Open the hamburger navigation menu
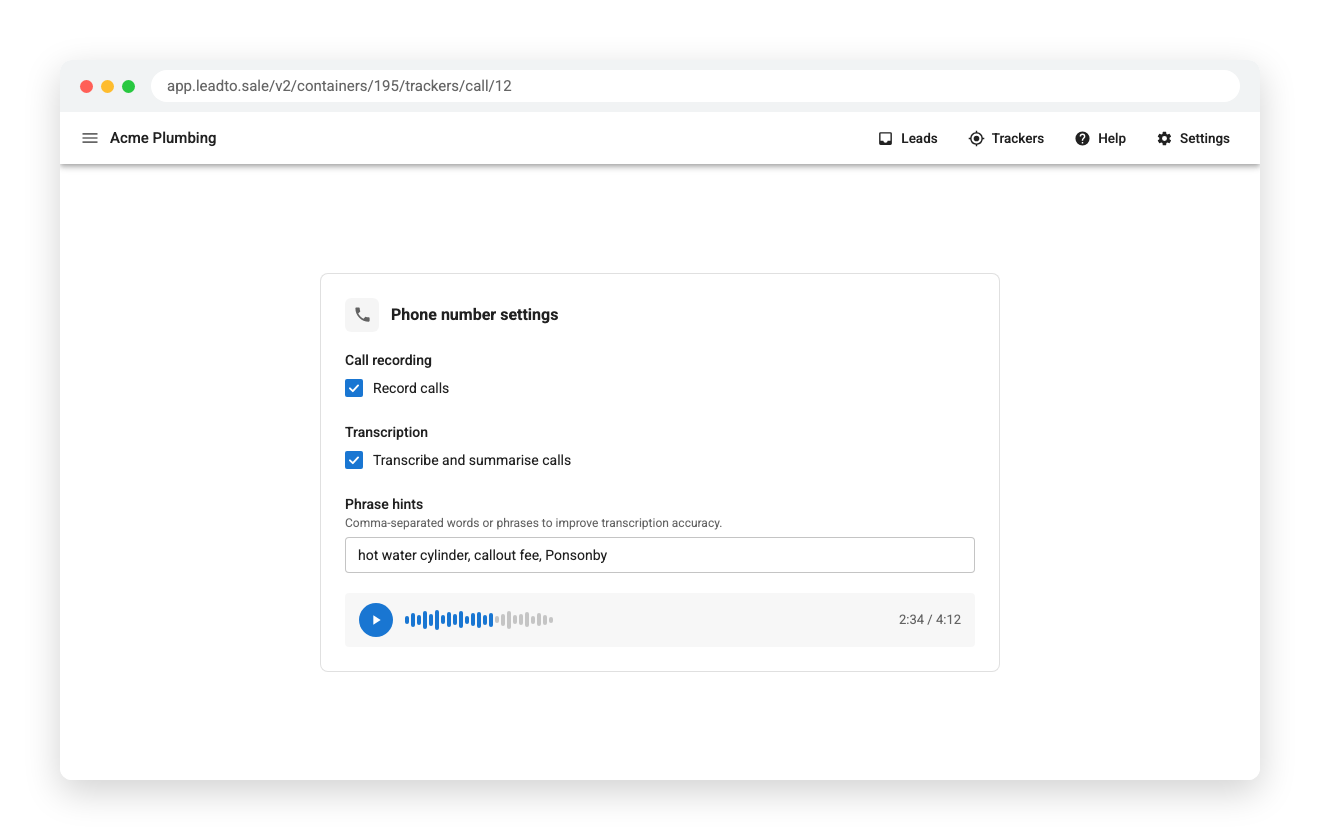The height and width of the screenshot is (840, 1320). [x=90, y=138]
